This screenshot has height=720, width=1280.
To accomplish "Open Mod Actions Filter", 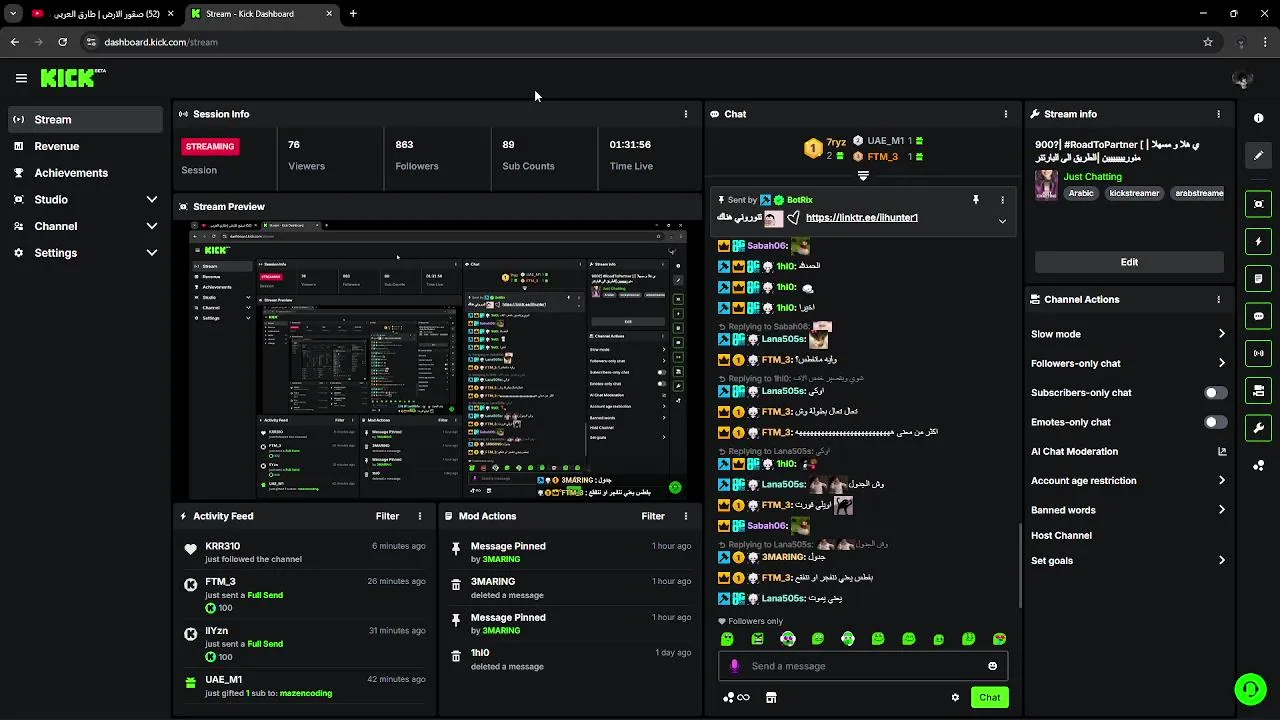I will click(x=653, y=516).
